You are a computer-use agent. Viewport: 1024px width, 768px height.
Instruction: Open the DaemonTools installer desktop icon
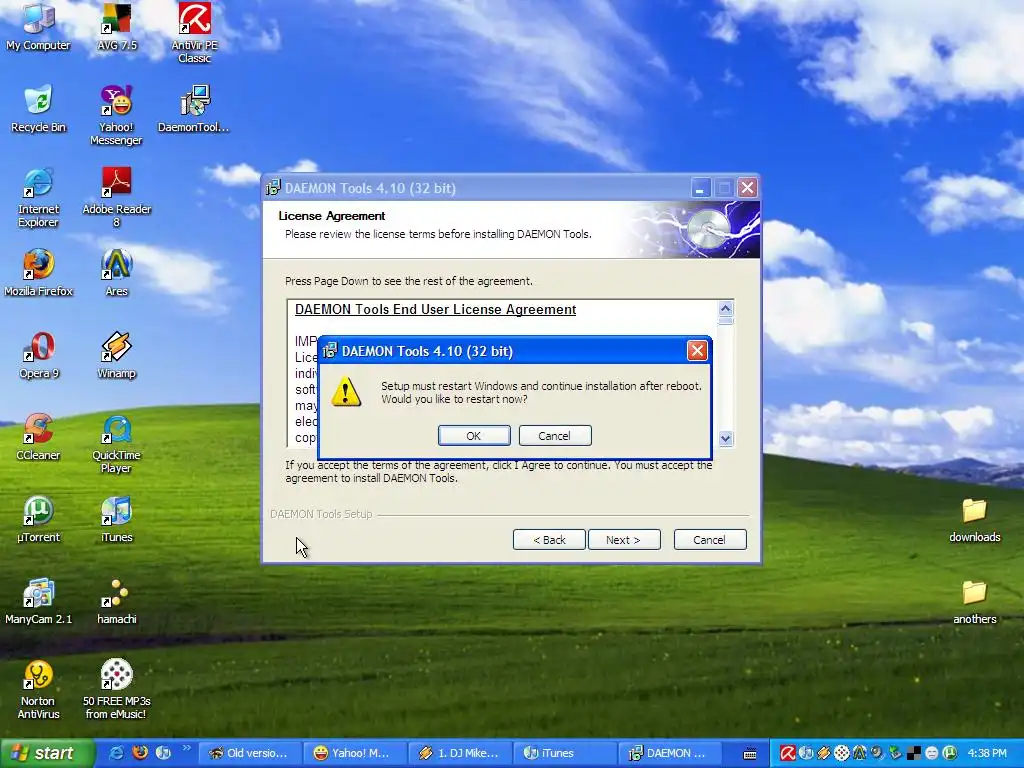pos(194,108)
